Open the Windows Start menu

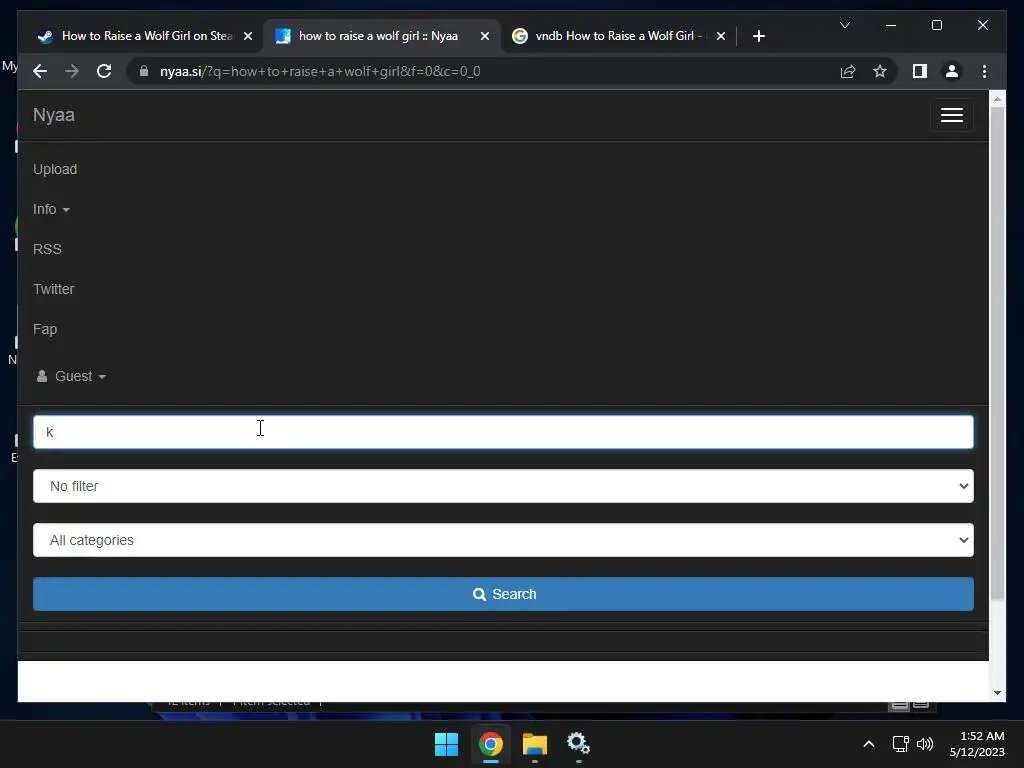tap(447, 744)
